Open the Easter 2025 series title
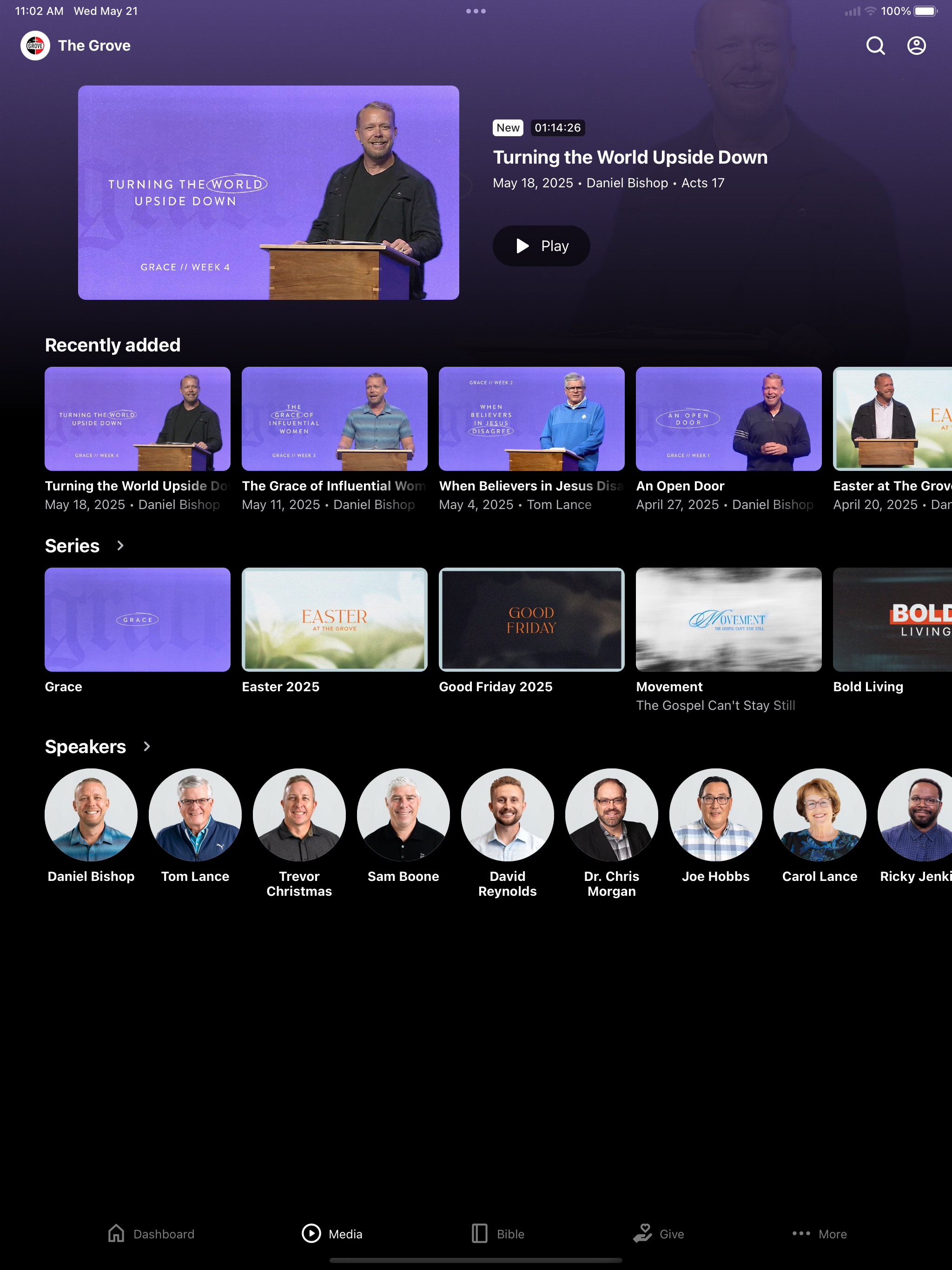 pyautogui.click(x=280, y=687)
